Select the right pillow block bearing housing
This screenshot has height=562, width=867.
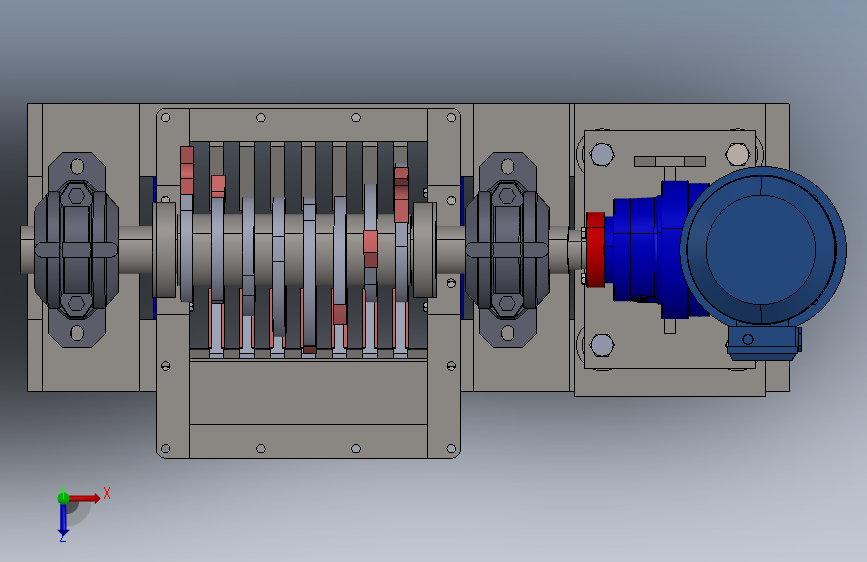point(508,250)
